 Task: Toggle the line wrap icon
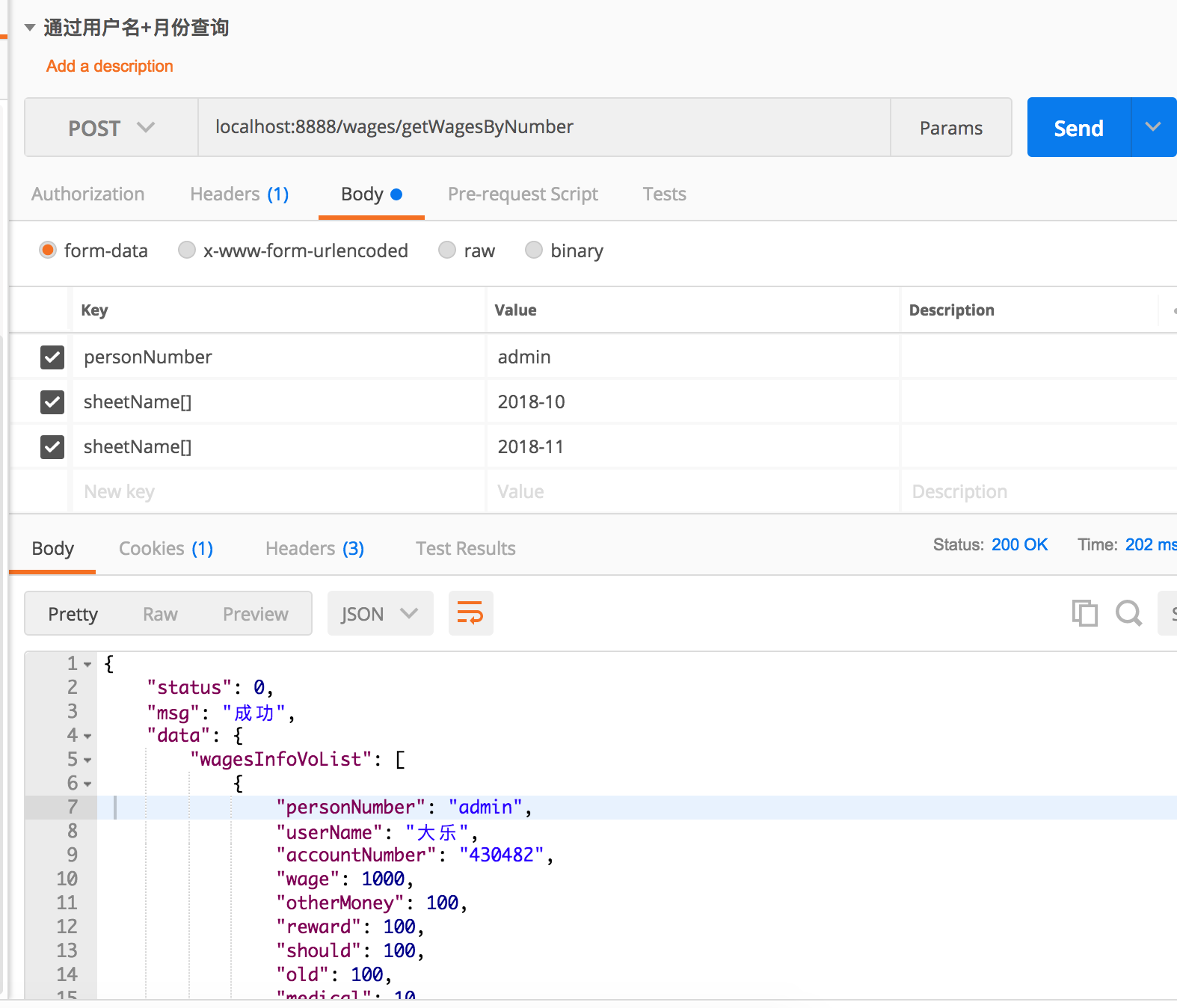click(470, 613)
